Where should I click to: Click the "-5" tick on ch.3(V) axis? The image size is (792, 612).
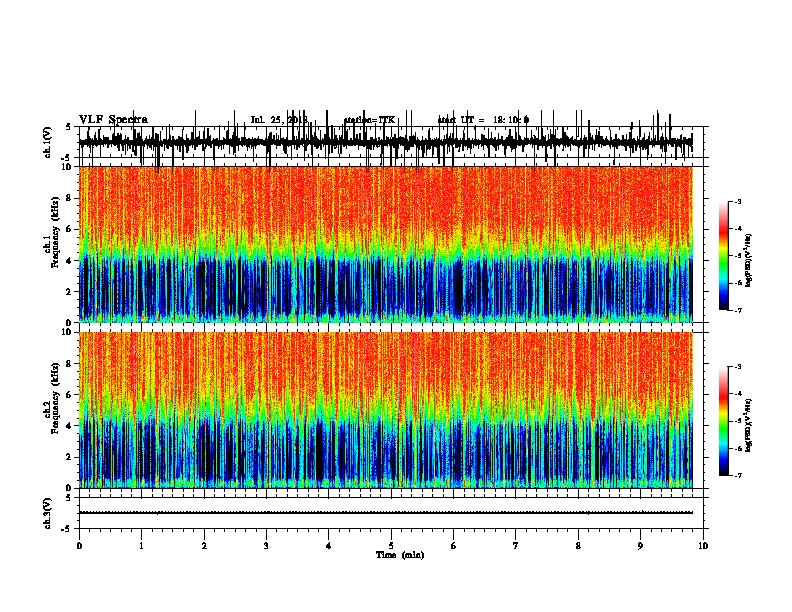point(67,529)
